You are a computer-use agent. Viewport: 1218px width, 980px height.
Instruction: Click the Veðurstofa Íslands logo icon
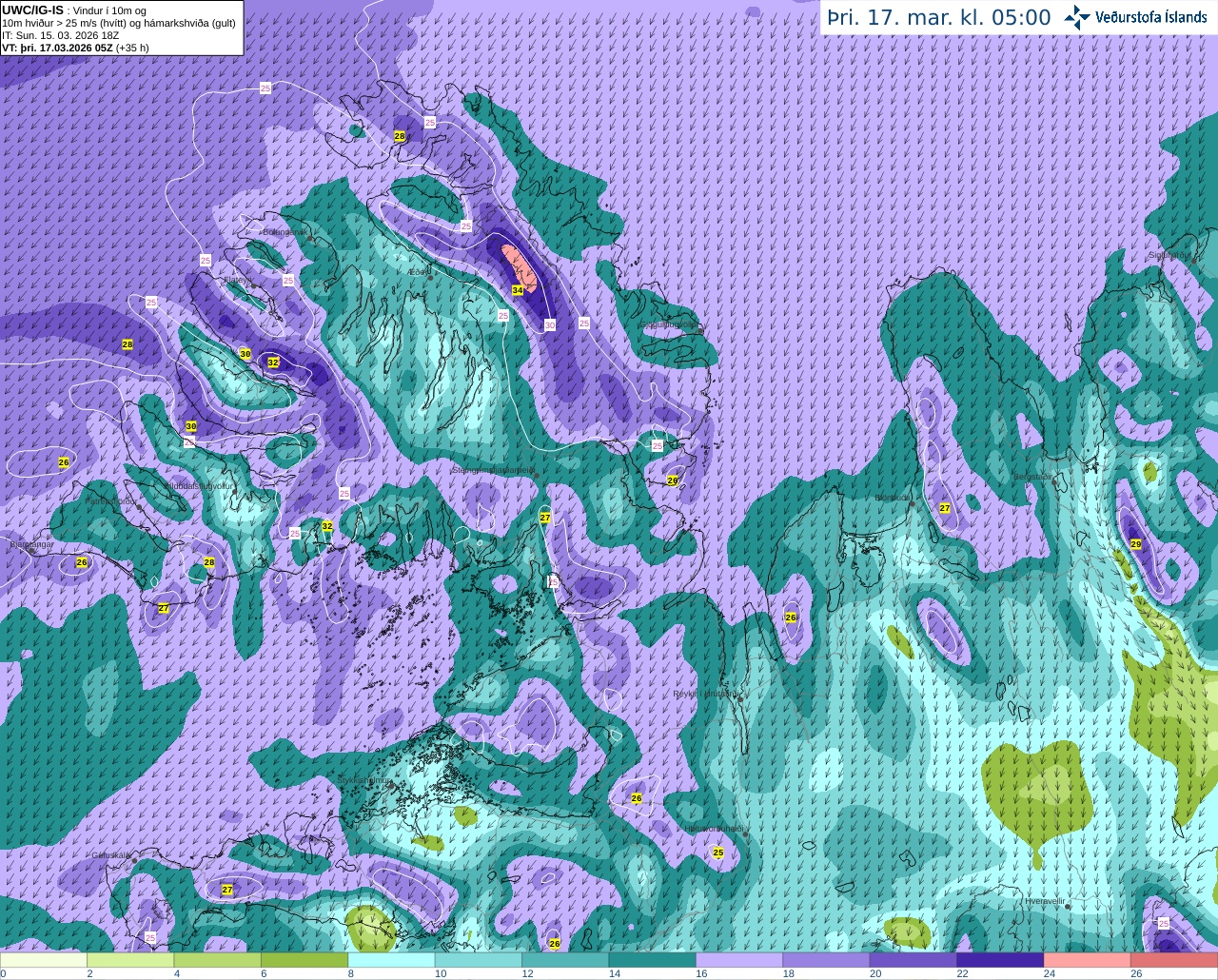(1077, 17)
